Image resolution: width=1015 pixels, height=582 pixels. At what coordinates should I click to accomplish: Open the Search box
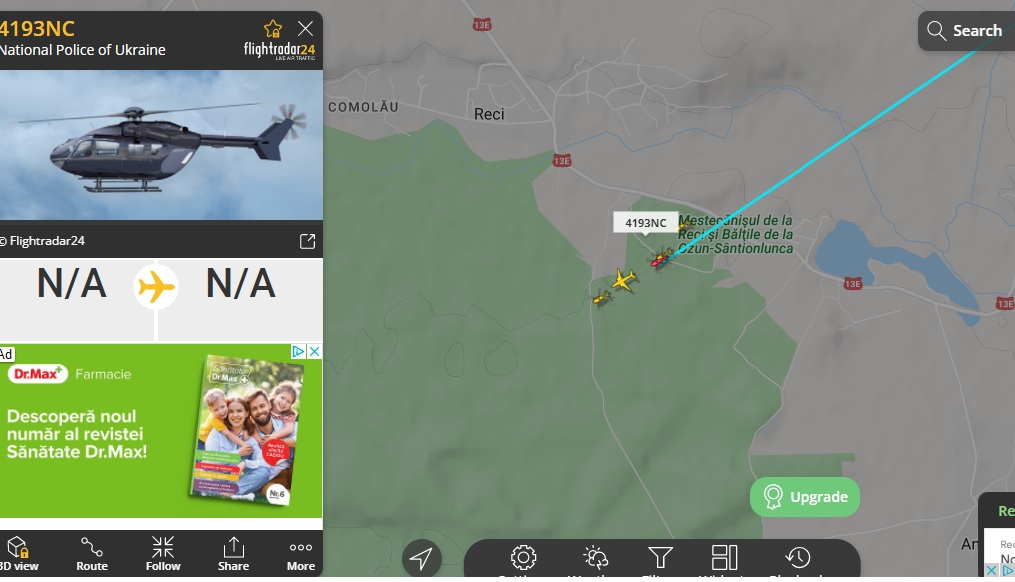(x=966, y=30)
